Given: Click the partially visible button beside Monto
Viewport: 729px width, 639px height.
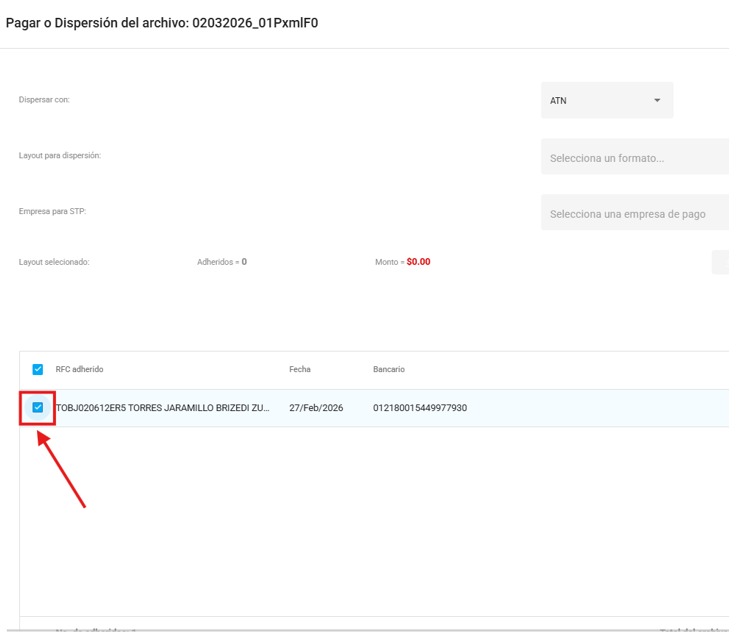Looking at the screenshot, I should click(720, 262).
